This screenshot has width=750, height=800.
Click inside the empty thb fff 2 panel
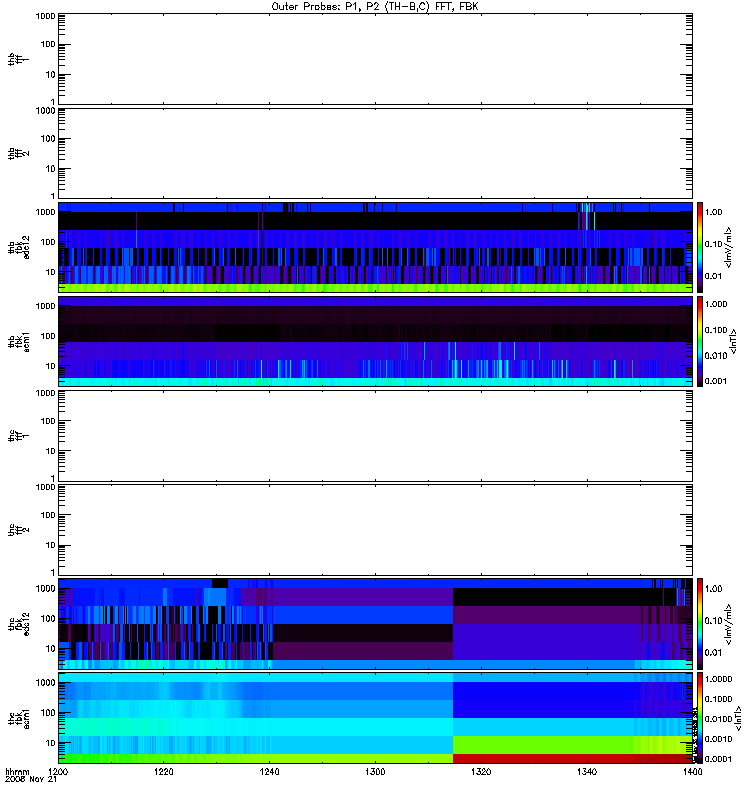(375, 152)
